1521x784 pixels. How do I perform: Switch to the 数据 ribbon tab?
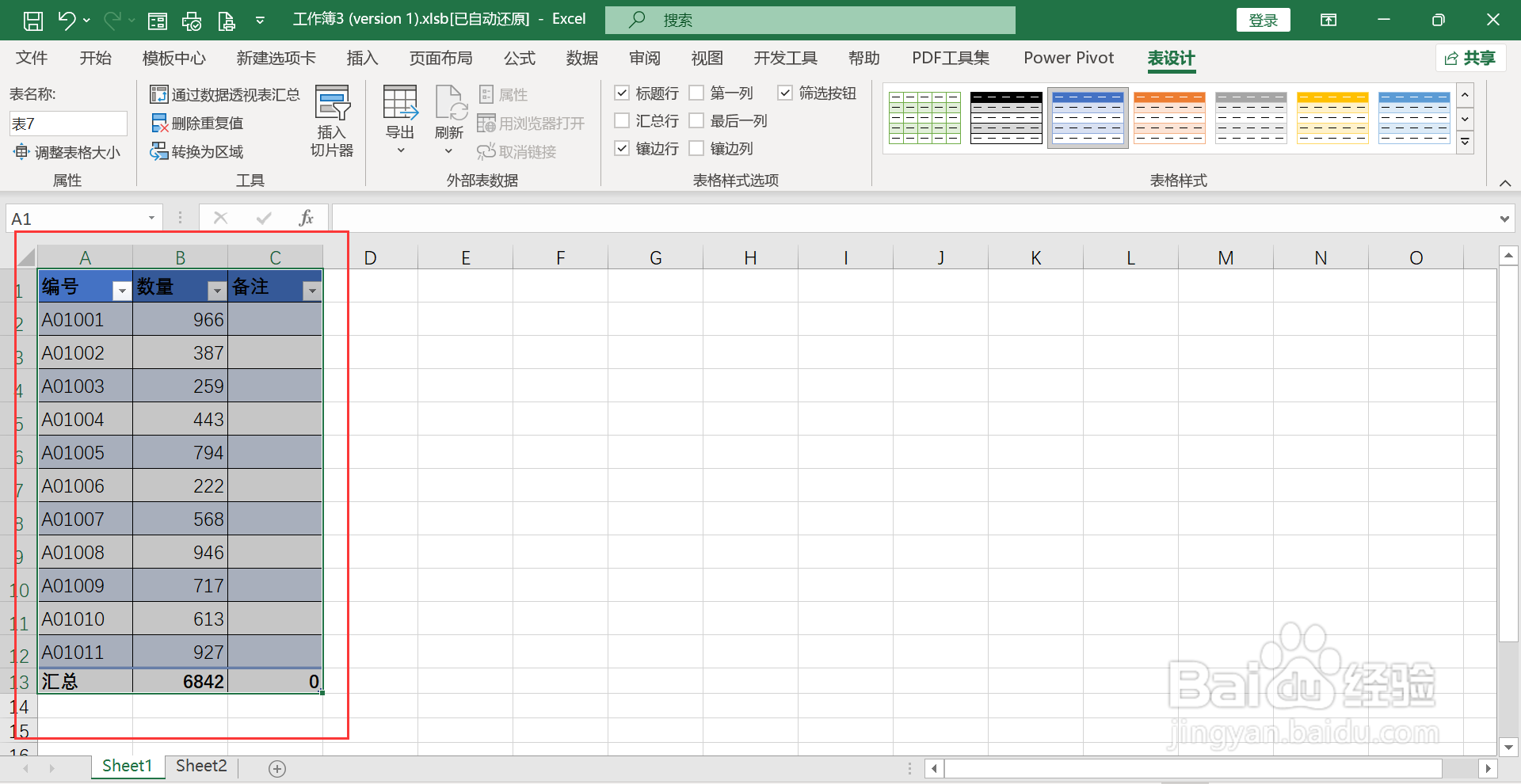pyautogui.click(x=582, y=58)
